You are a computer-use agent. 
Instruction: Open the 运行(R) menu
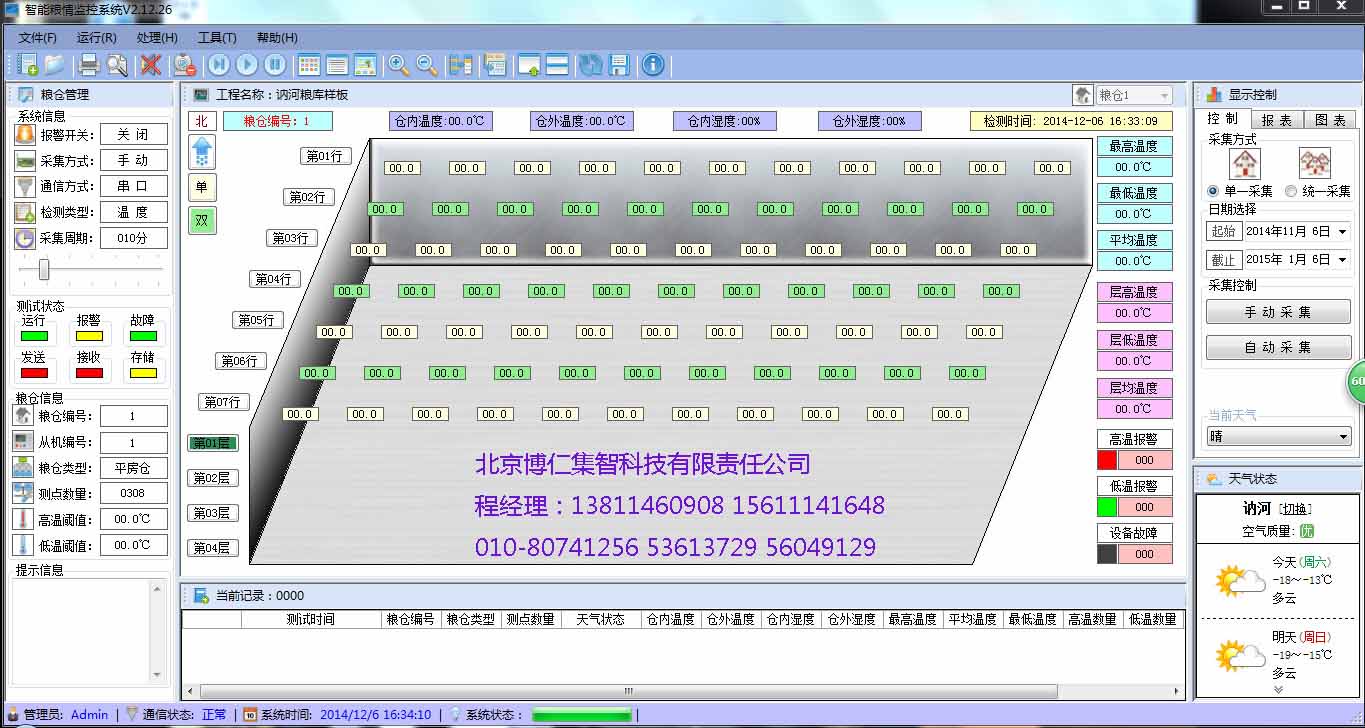(x=97, y=37)
